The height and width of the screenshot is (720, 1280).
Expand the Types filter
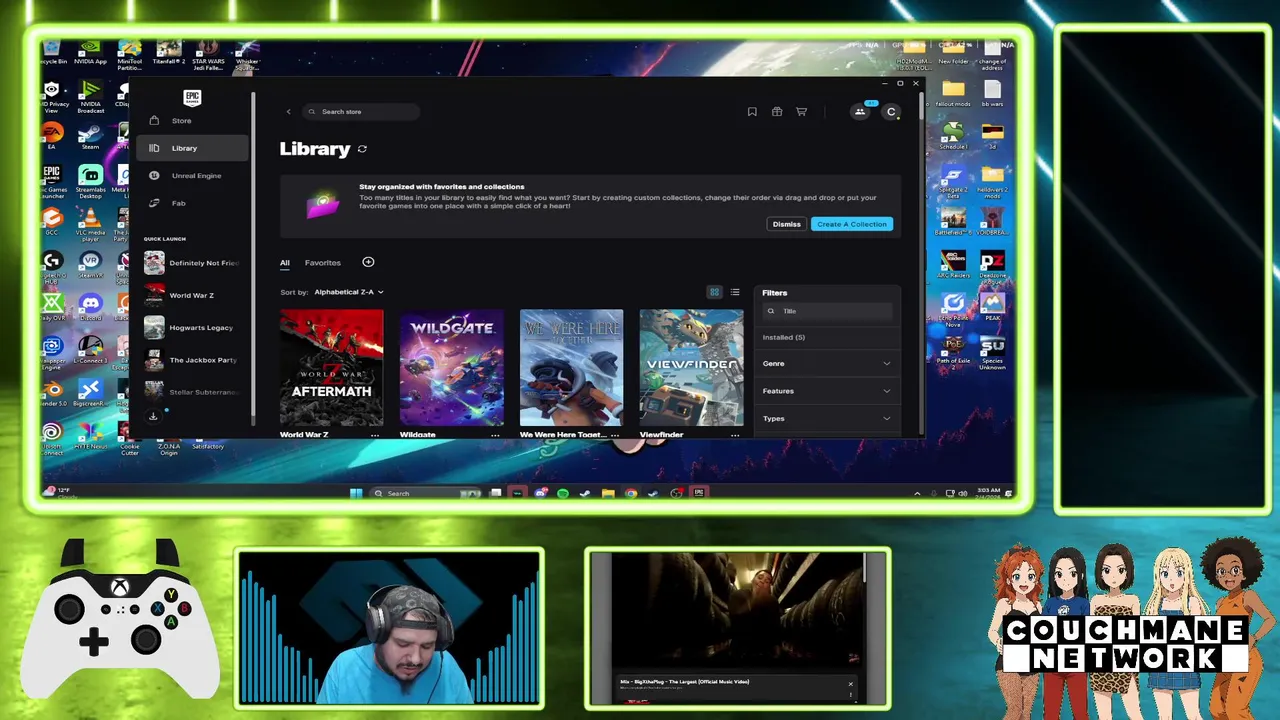click(x=827, y=418)
